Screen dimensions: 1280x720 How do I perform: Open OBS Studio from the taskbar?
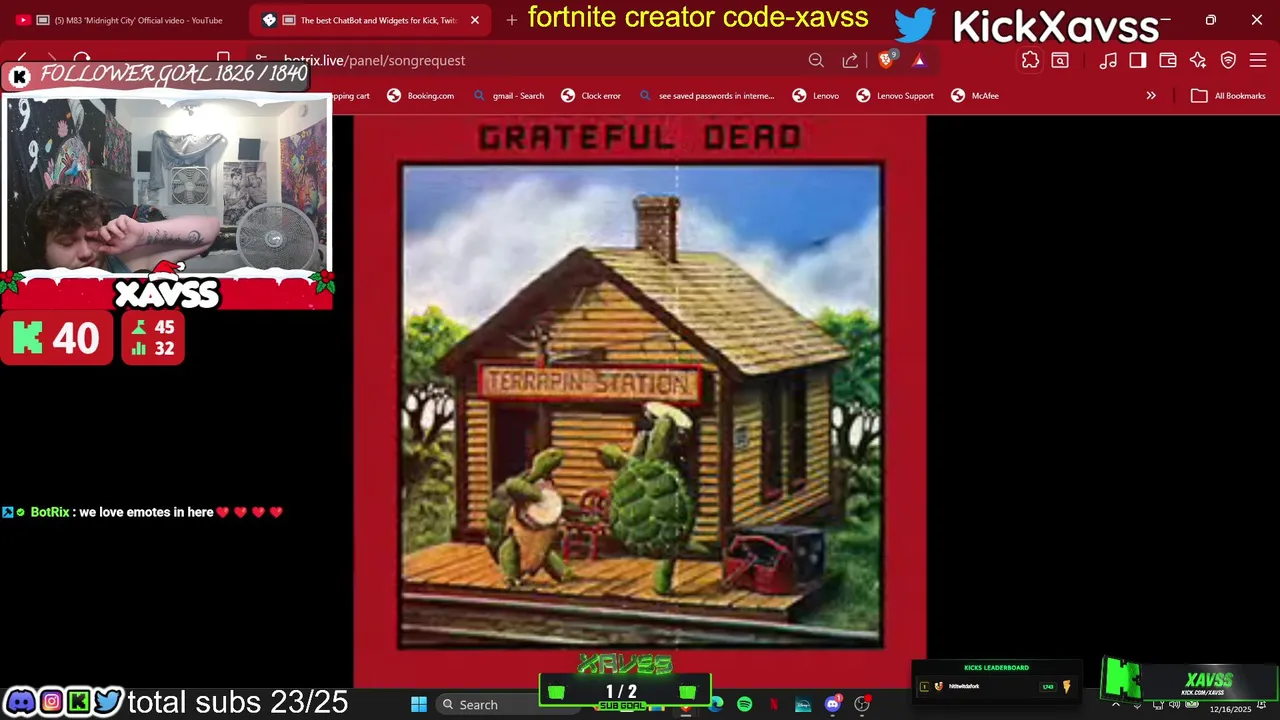[x=862, y=705]
